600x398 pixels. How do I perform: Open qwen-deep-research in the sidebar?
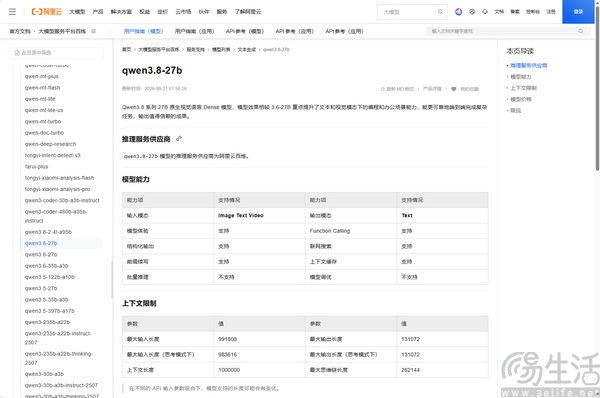[x=51, y=144]
